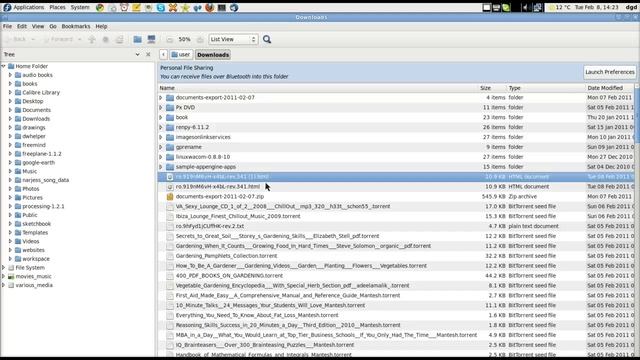Sort by the Date Modified column header
Viewport: 640px width, 360px height.
(610, 88)
